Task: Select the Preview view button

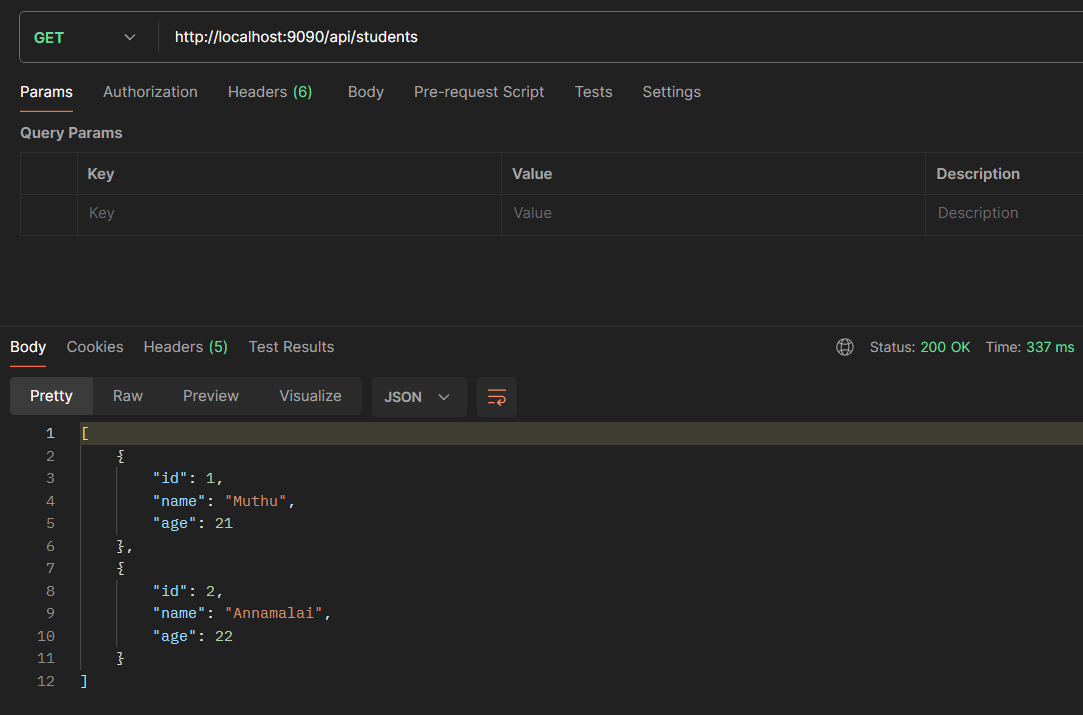Action: coord(211,396)
